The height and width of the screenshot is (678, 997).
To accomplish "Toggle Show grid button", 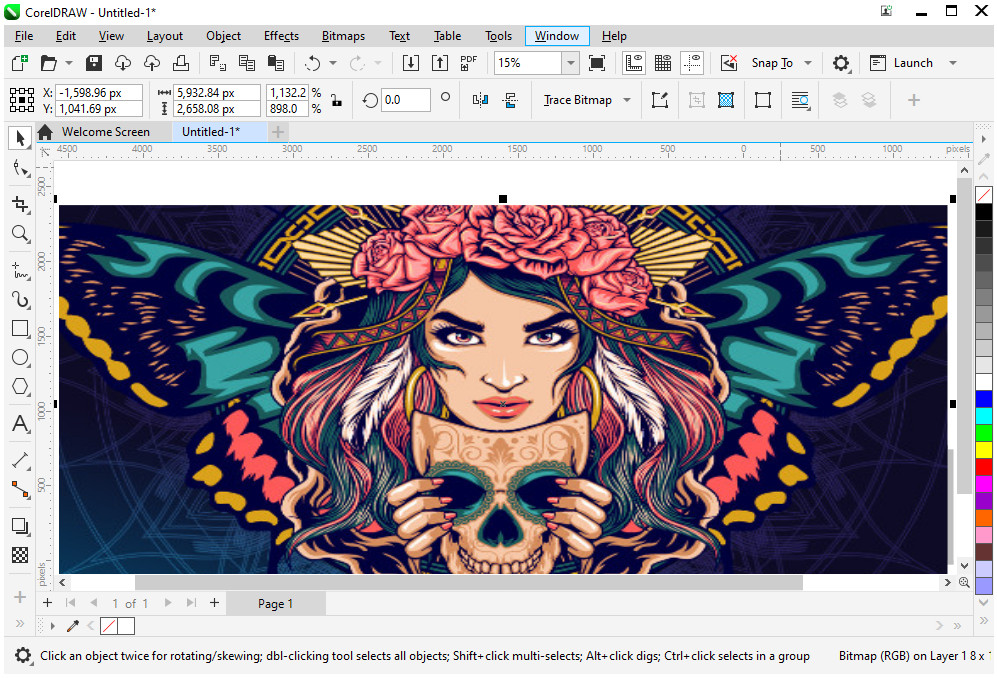I will 663,62.
